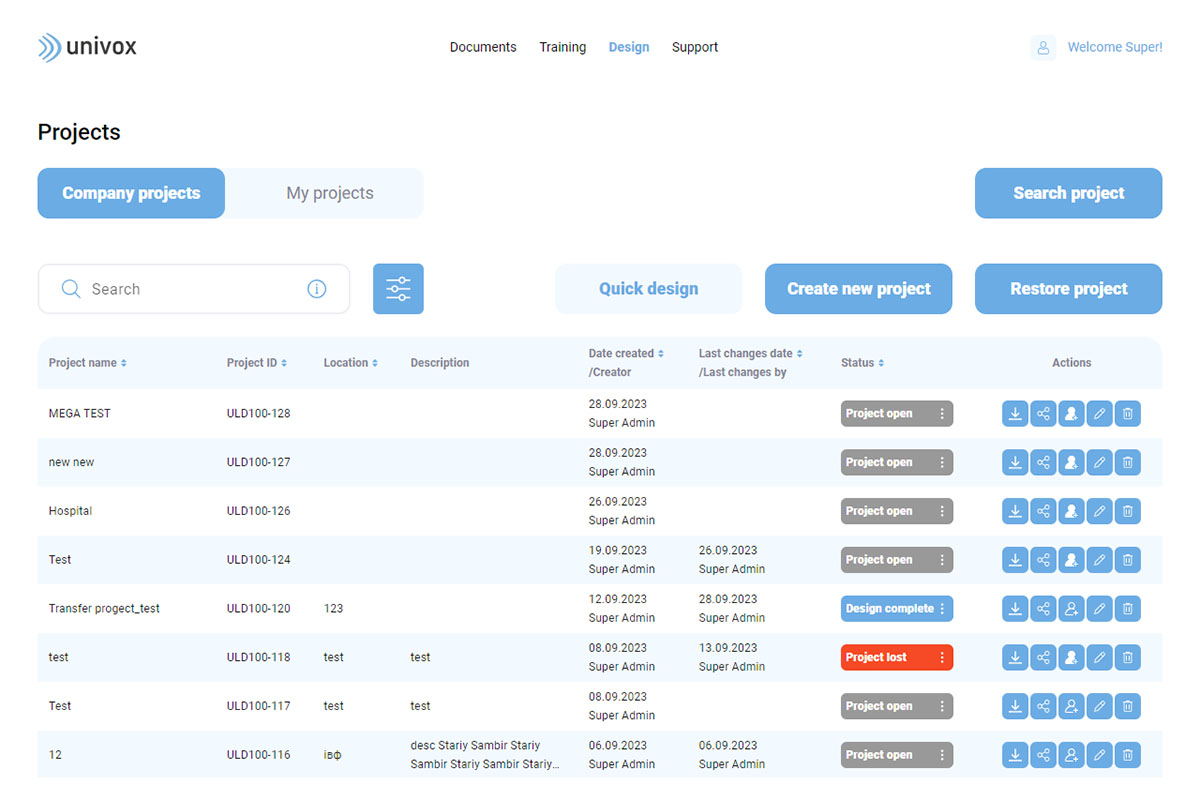The height and width of the screenshot is (800, 1200).
Task: Assign user to Hospital project
Action: (1071, 511)
